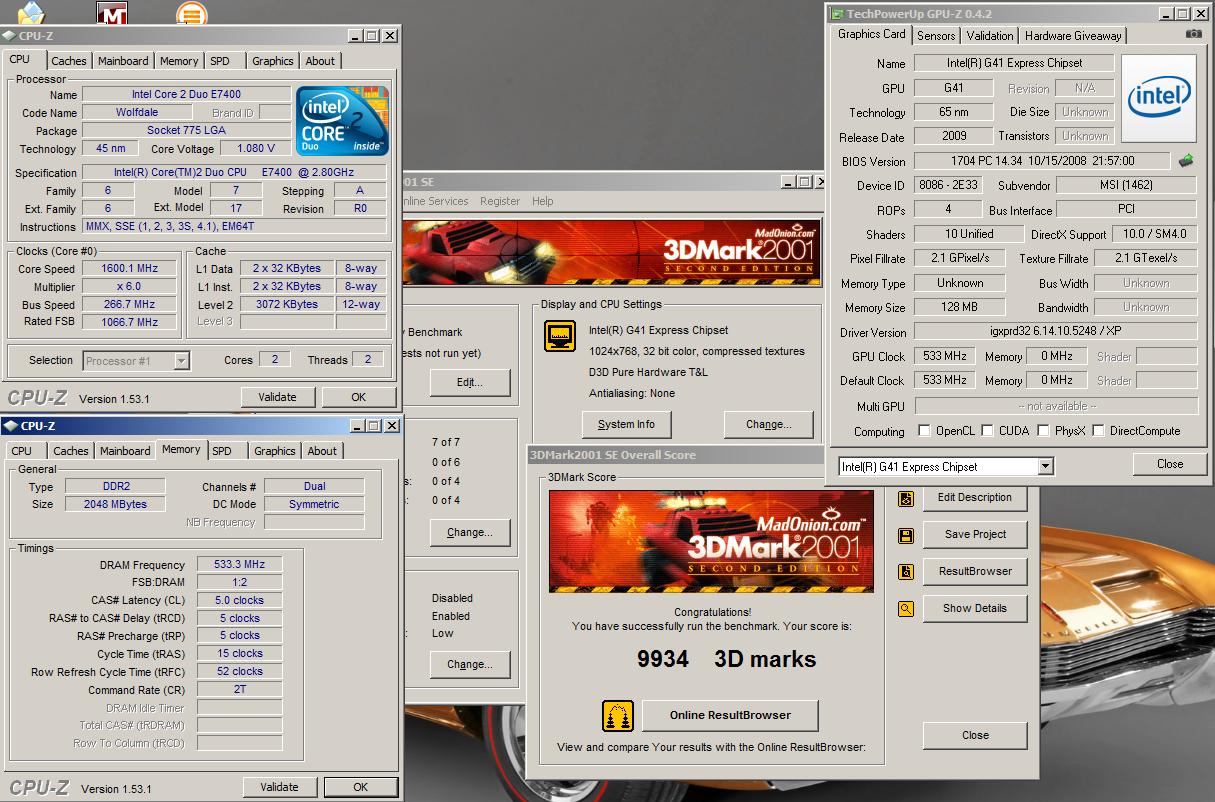Screen dimensions: 1215x802
Task: Click the red M desktop shortcut icon
Action: click(112, 13)
